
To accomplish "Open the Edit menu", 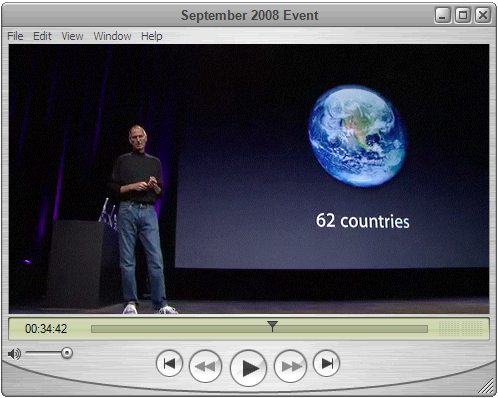I will click(x=42, y=36).
